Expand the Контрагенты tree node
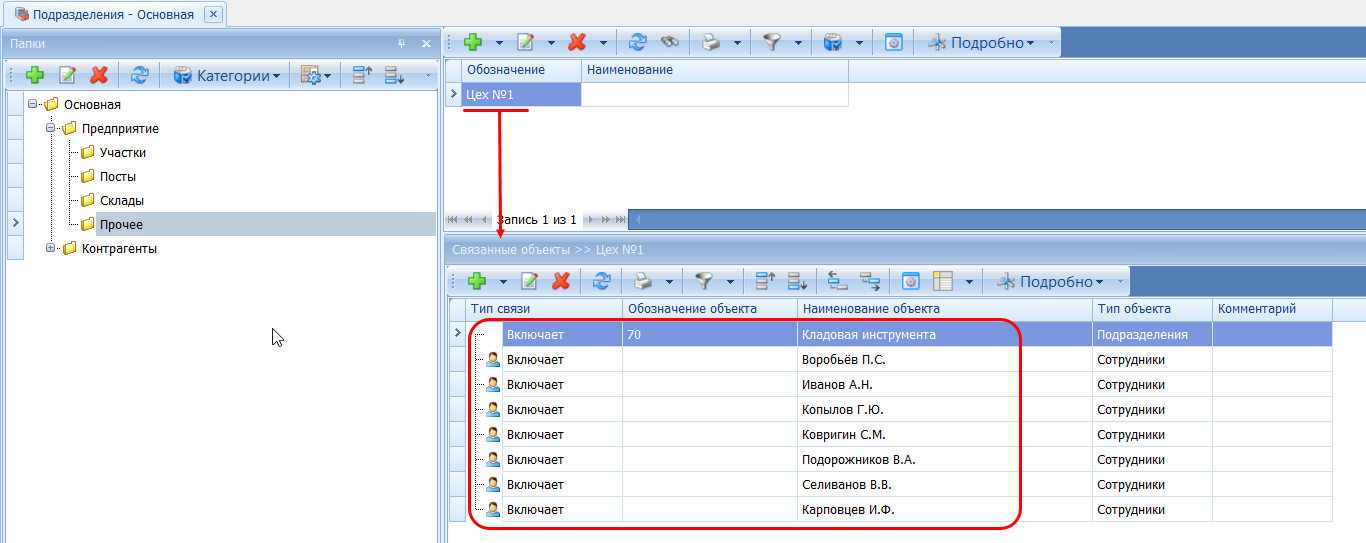Screen dimensions: 1366x543 [x=51, y=248]
